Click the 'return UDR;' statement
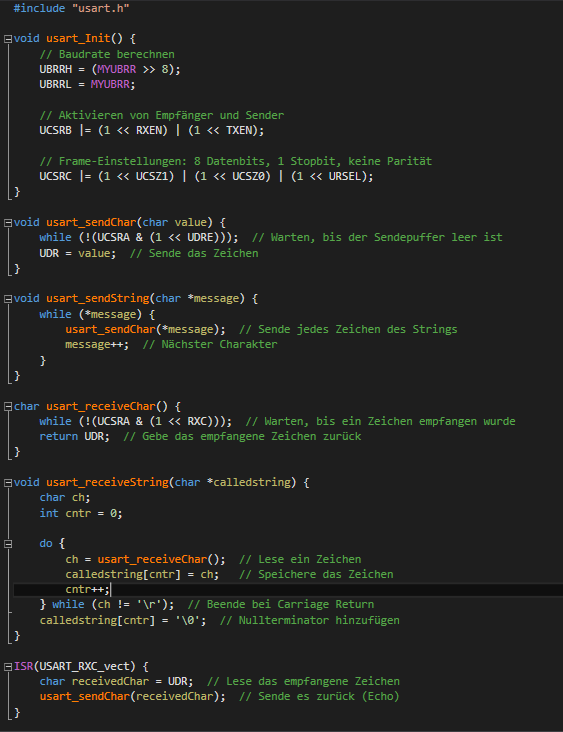 click(x=75, y=436)
